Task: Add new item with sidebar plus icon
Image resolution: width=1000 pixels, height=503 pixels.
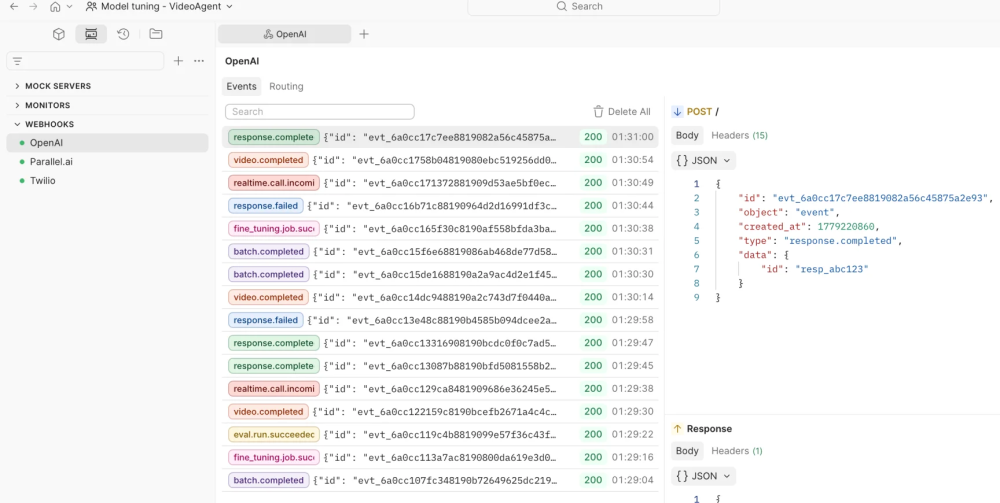Action: (179, 61)
